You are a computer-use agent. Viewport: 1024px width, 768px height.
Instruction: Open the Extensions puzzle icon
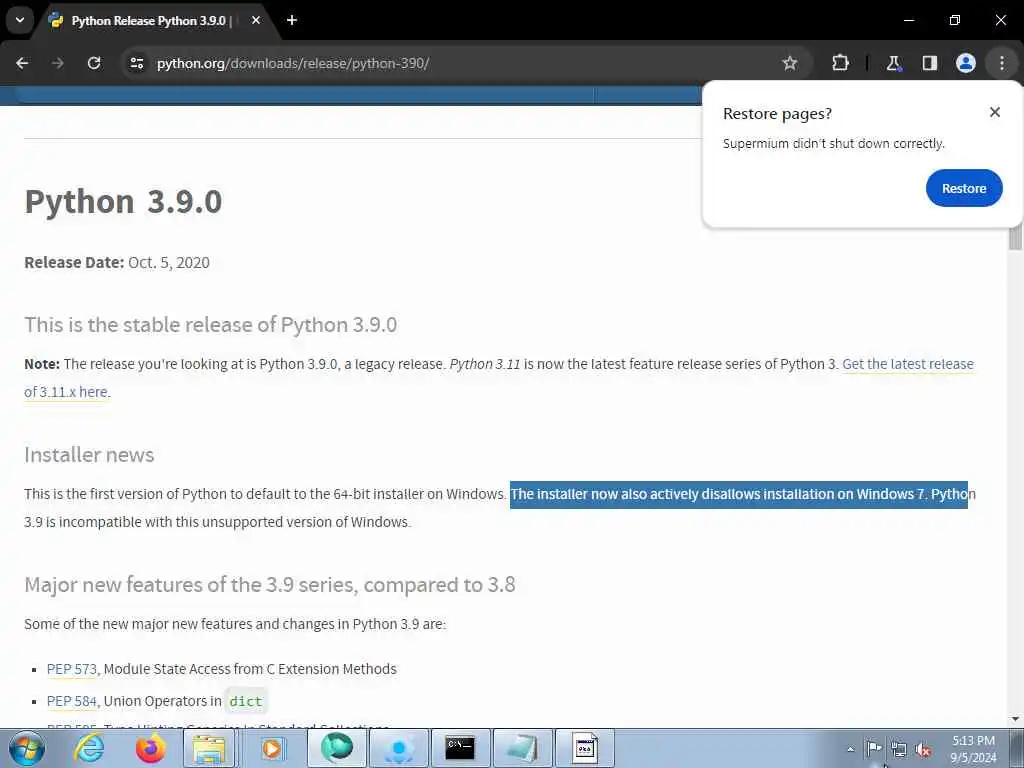pyautogui.click(x=840, y=63)
